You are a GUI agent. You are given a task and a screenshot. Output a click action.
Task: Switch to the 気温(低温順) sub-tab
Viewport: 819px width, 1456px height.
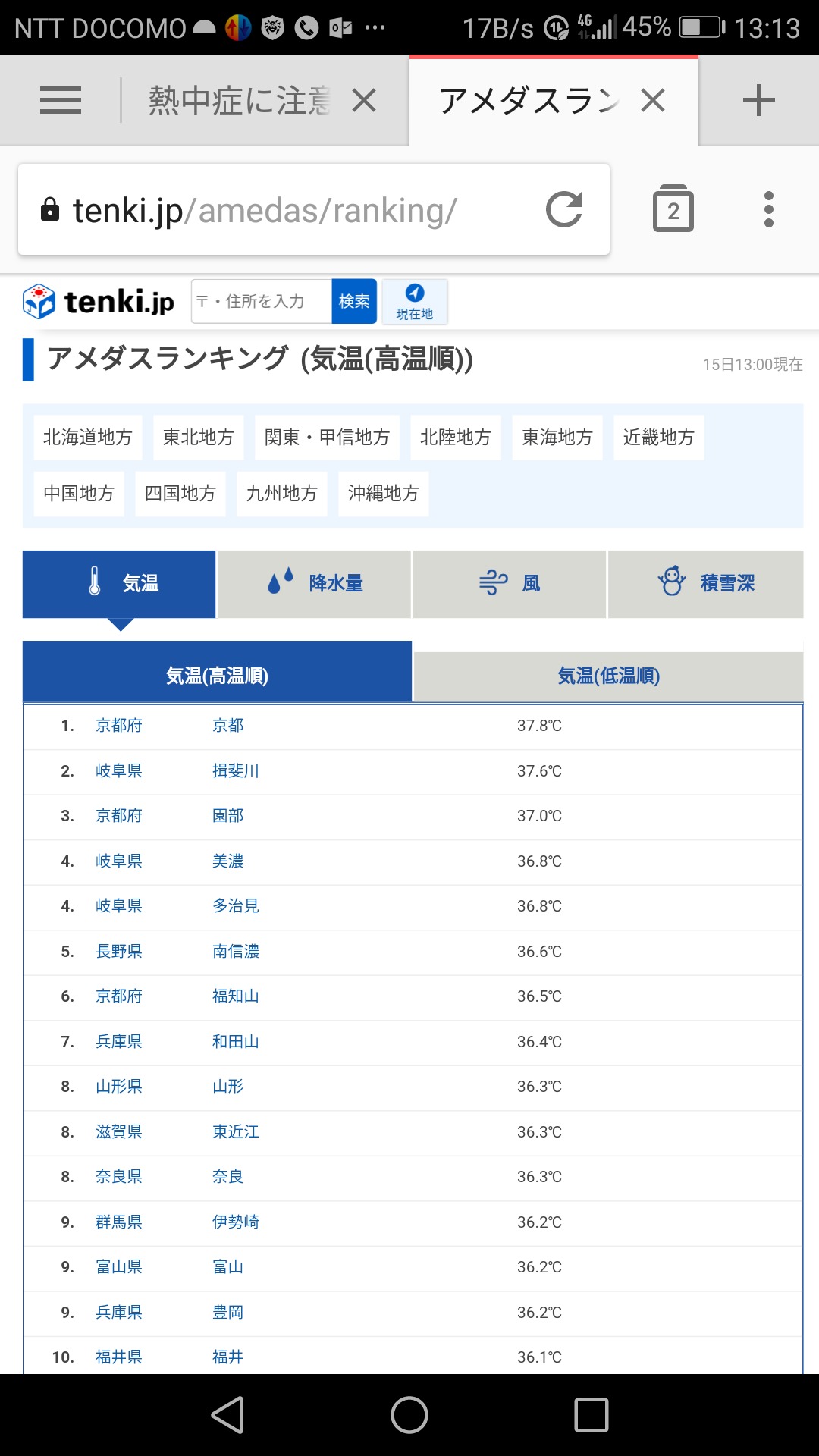(x=609, y=676)
